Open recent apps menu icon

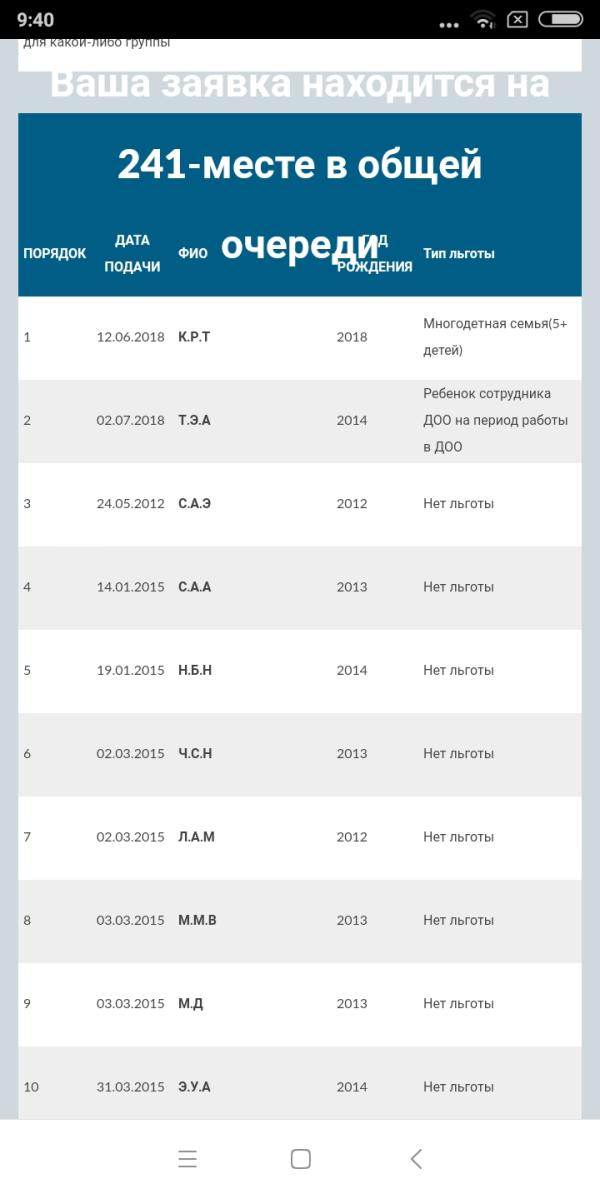tap(187, 1159)
